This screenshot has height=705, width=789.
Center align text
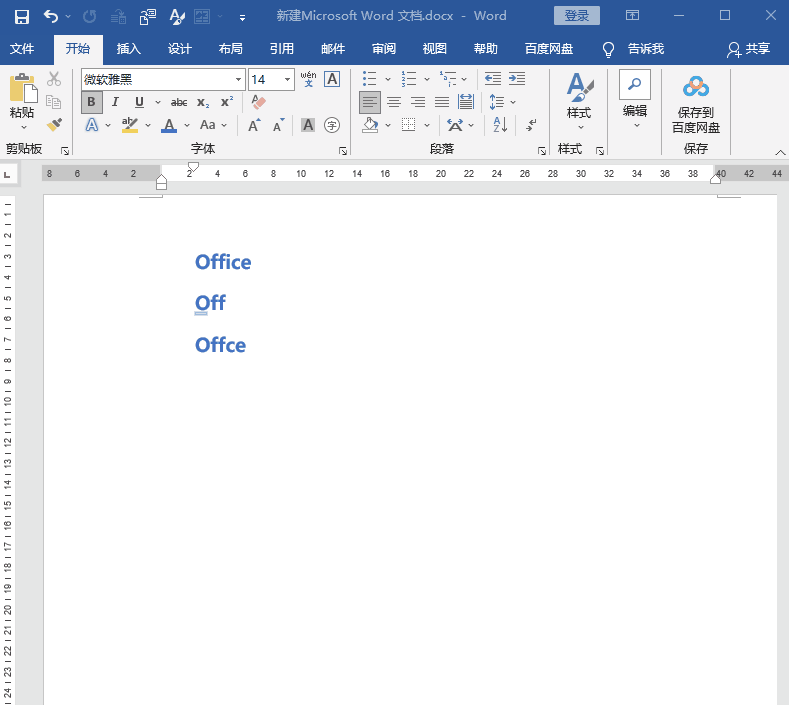pyautogui.click(x=394, y=102)
